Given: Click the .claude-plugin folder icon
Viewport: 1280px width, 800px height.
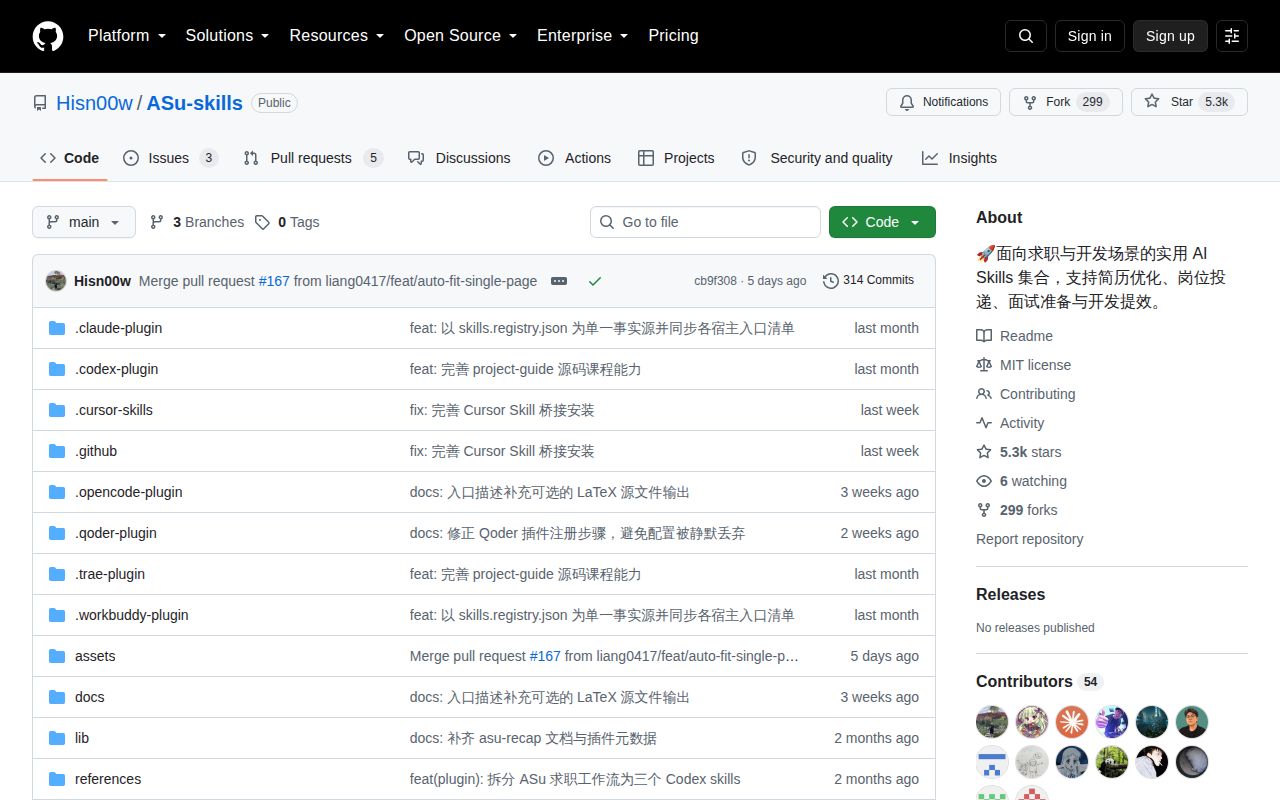Looking at the screenshot, I should tap(57, 328).
